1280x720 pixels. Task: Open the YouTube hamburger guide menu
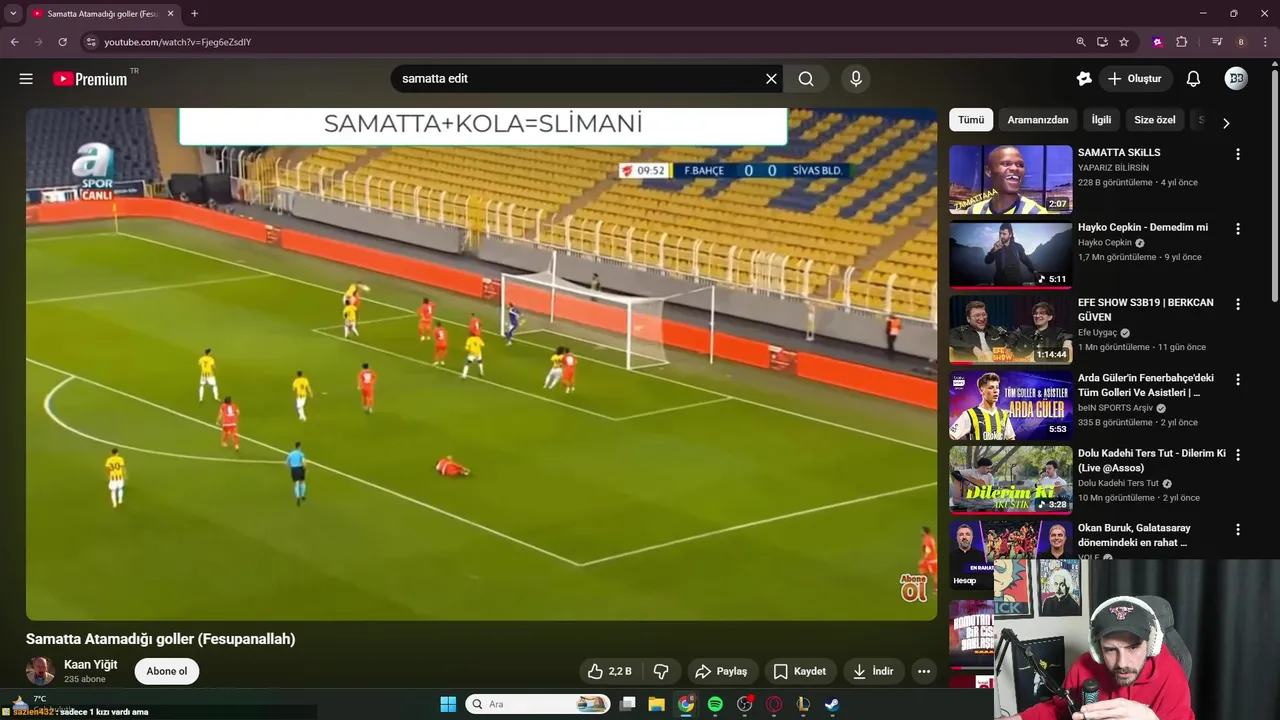[x=26, y=79]
